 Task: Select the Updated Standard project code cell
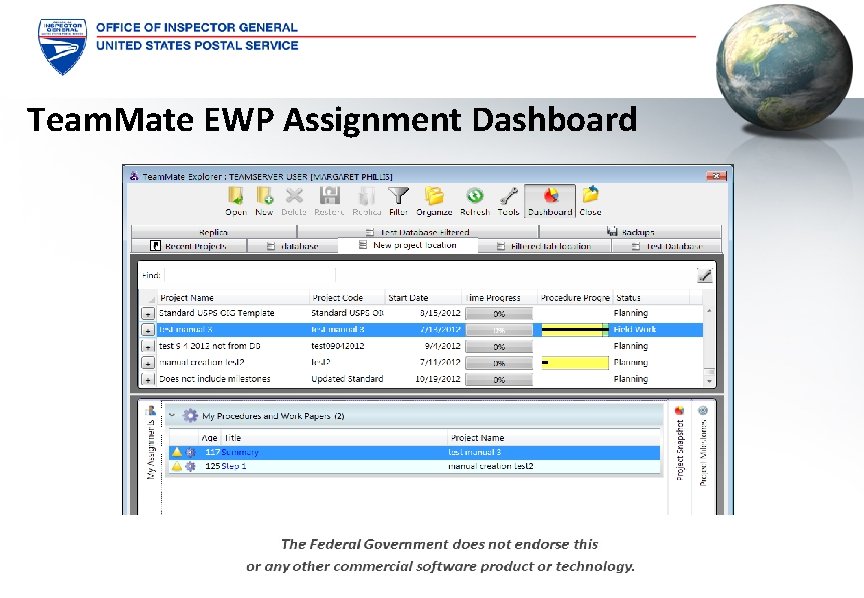(x=347, y=379)
